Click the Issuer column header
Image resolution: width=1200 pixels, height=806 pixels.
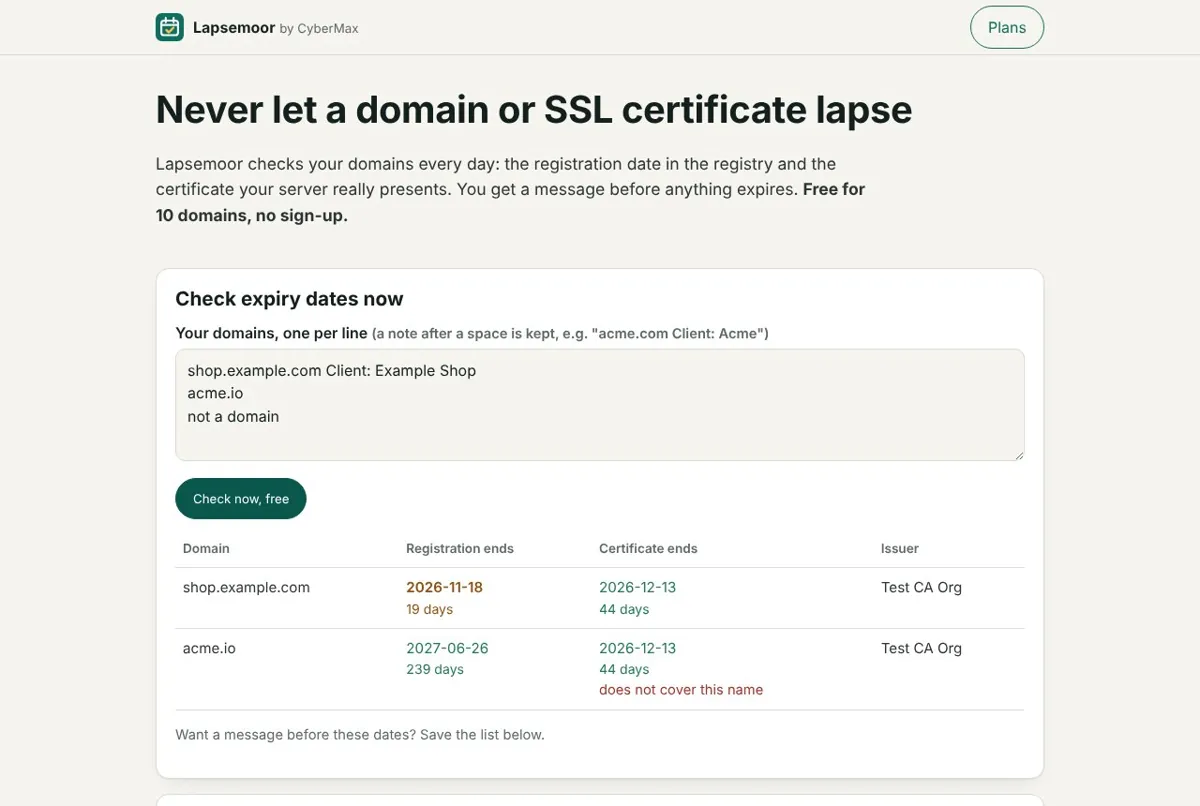pos(900,548)
